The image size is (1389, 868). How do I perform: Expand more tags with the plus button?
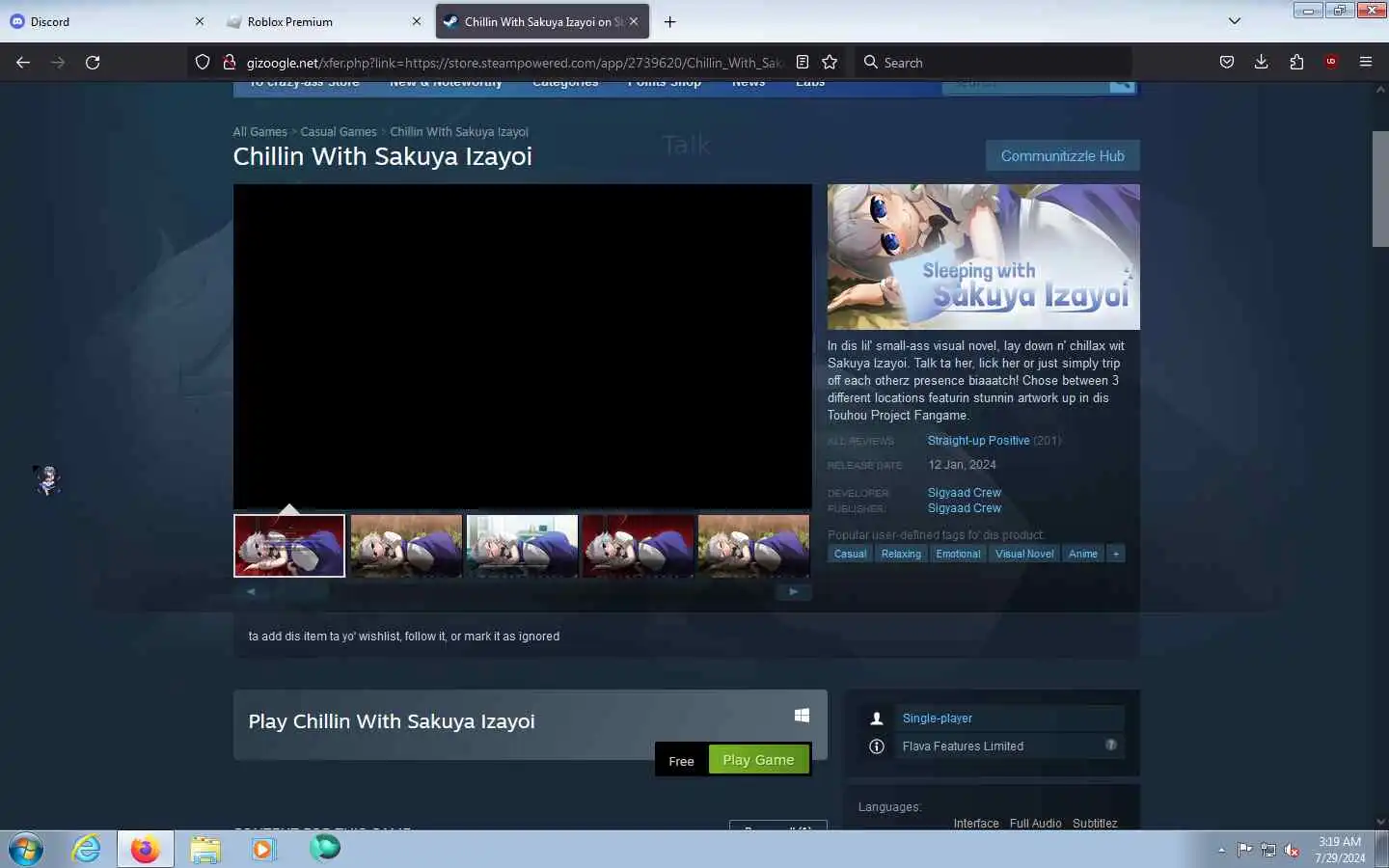coord(1116,554)
